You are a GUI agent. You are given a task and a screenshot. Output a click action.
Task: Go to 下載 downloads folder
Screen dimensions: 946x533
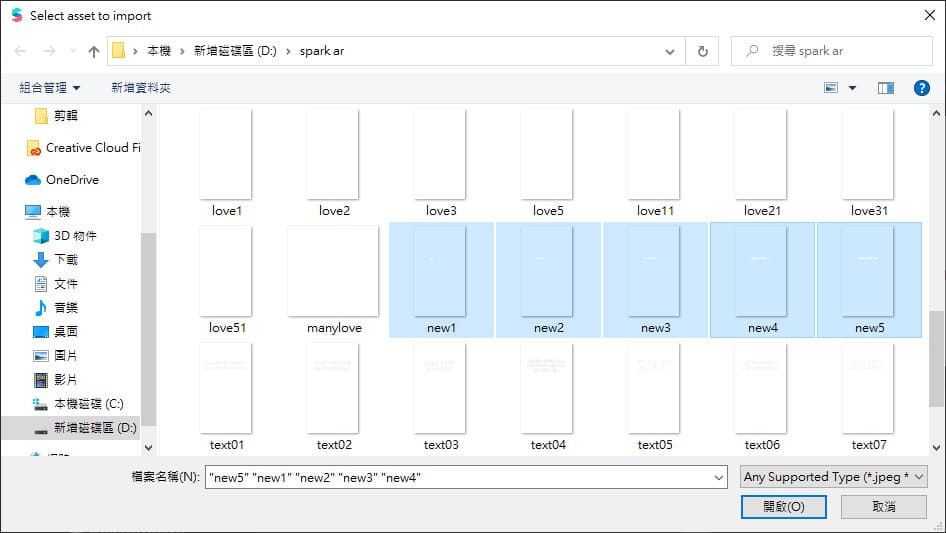pos(66,260)
